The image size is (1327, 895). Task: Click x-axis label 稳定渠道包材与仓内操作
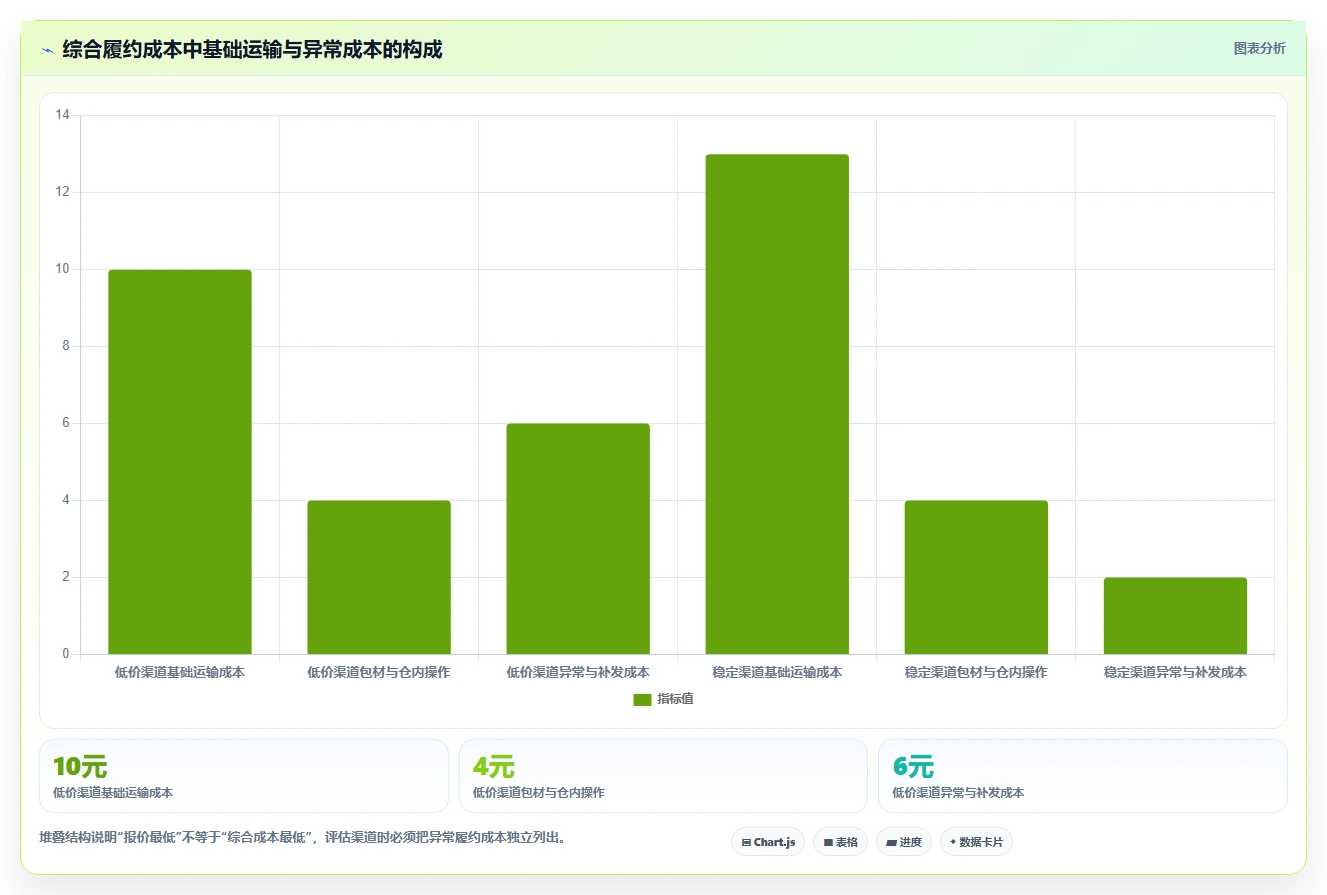pos(976,672)
